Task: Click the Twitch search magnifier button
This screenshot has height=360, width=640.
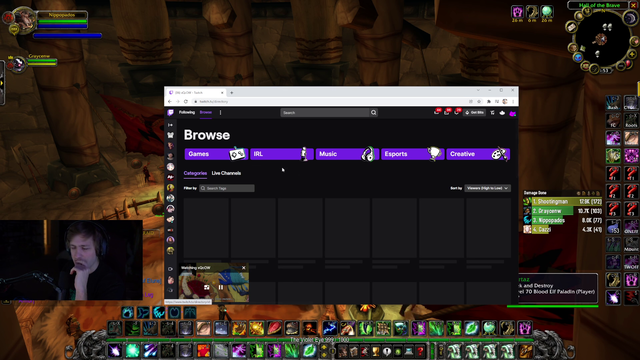Action: (373, 113)
